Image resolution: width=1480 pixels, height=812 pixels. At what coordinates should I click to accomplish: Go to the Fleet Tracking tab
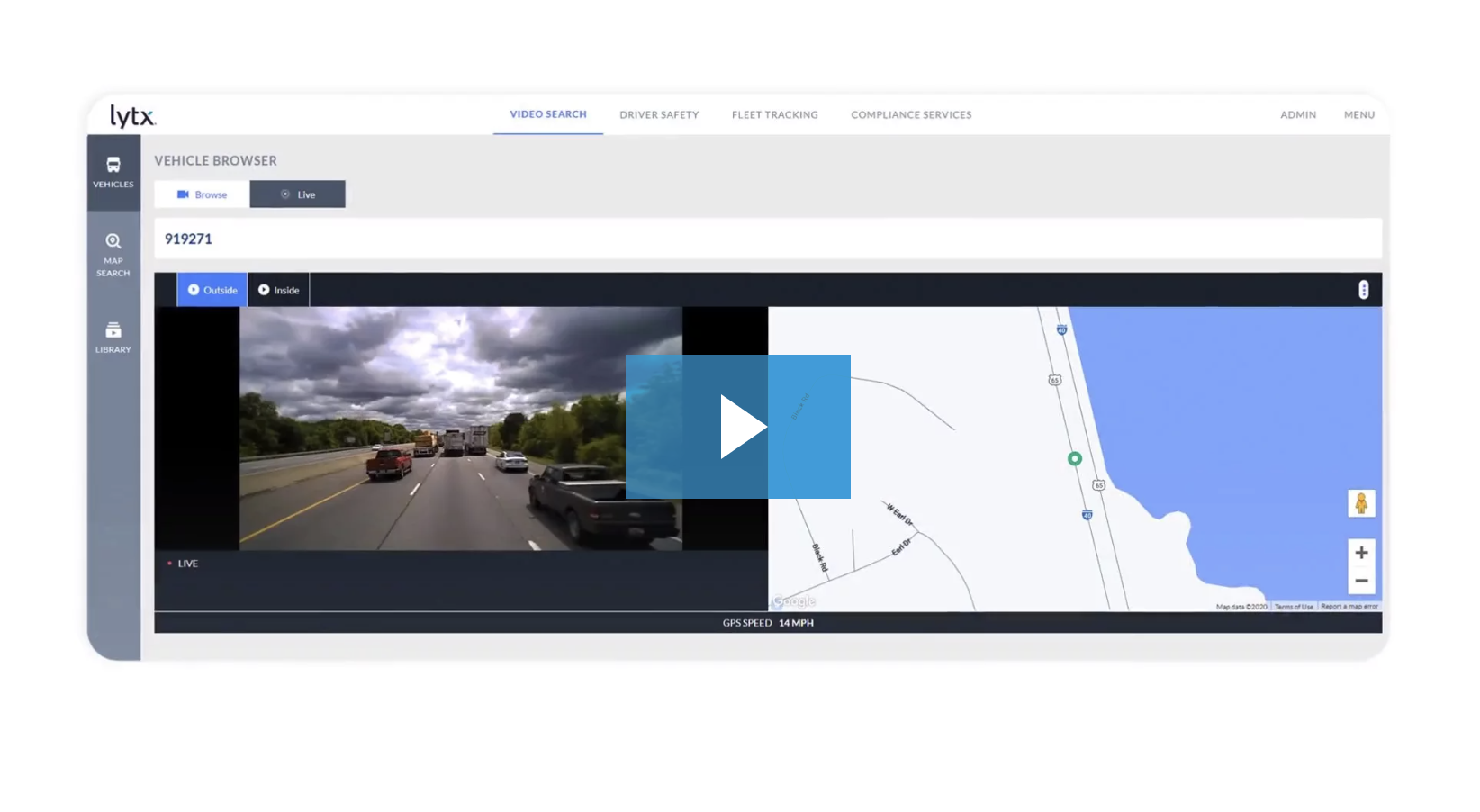pos(774,115)
